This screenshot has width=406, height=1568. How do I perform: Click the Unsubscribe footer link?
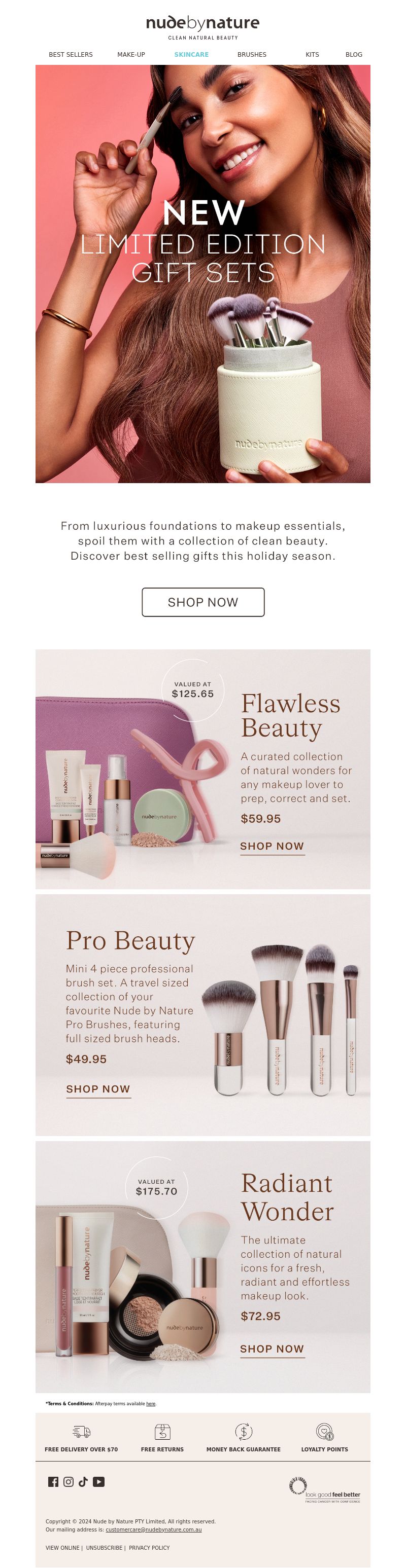pos(104,1547)
